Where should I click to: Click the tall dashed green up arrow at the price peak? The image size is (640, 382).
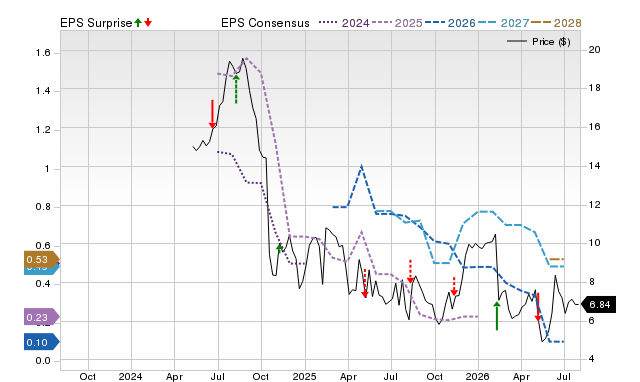click(x=236, y=89)
